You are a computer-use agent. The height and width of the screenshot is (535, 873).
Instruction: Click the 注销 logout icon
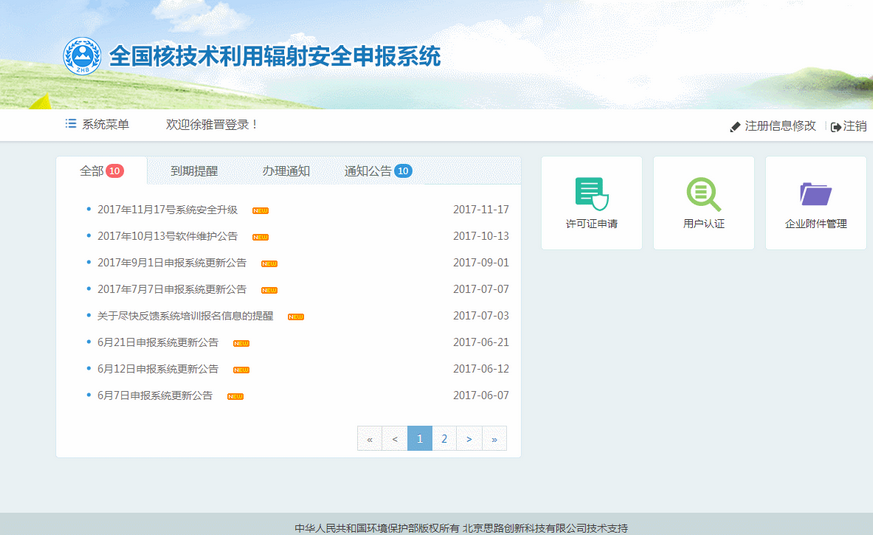click(x=836, y=127)
